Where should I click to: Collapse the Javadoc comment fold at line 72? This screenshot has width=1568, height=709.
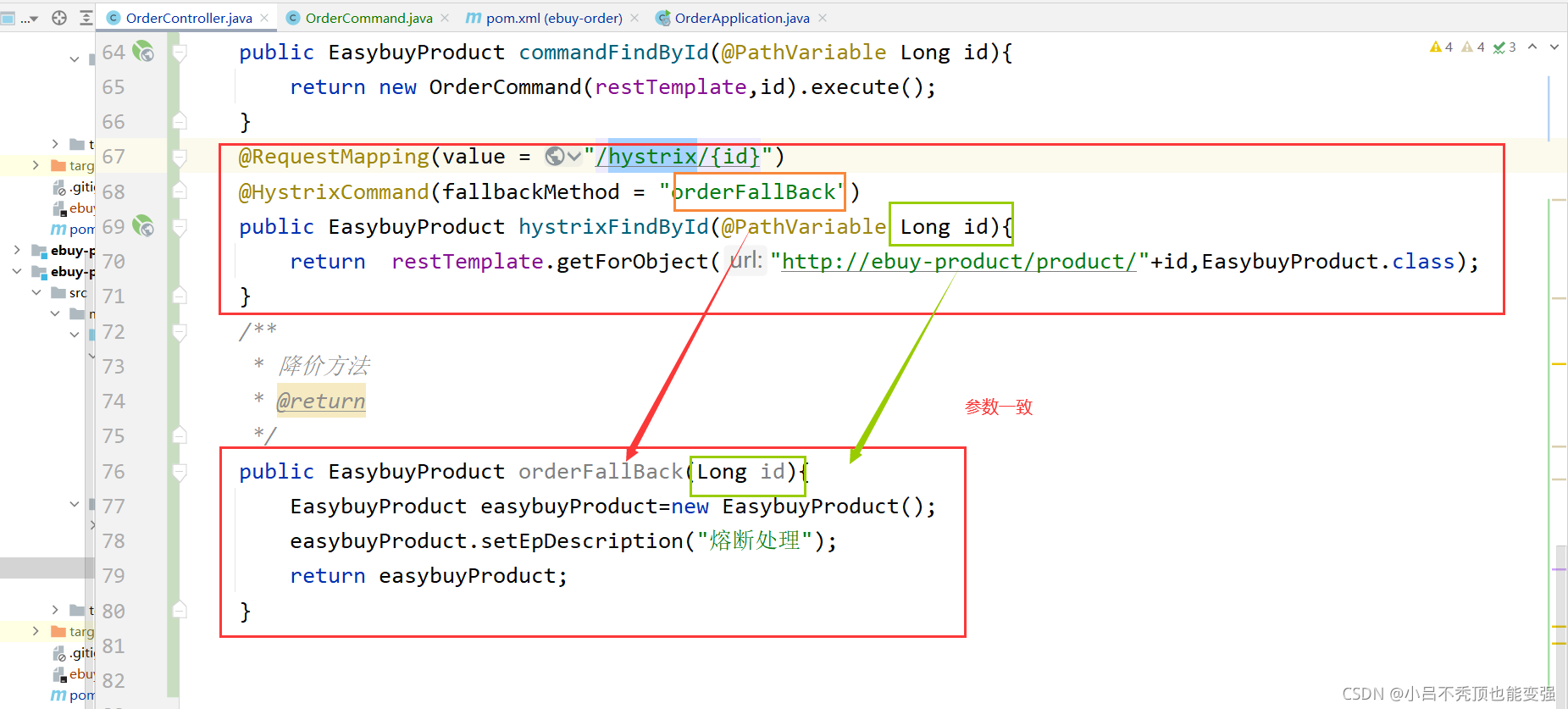click(180, 332)
